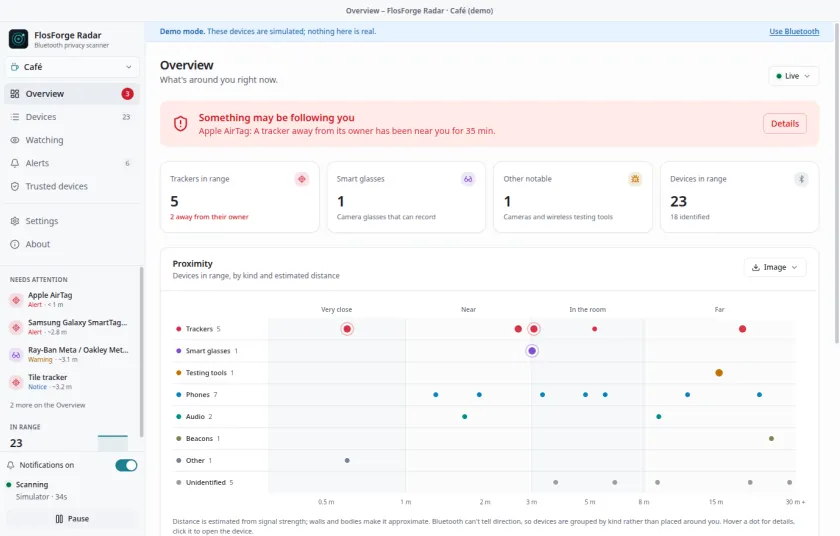Click the In Range sparkline chart
The width and height of the screenshot is (840, 536).
(113, 443)
